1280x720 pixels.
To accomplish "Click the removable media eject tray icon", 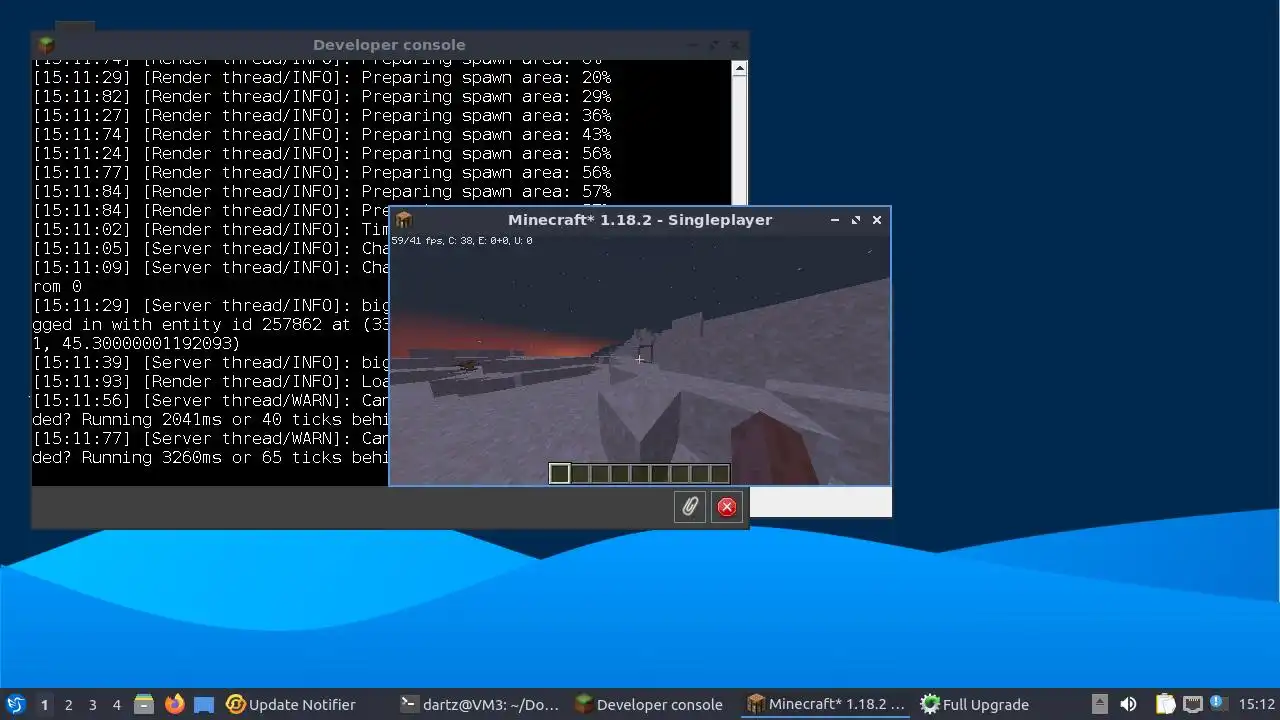I will (x=1100, y=704).
